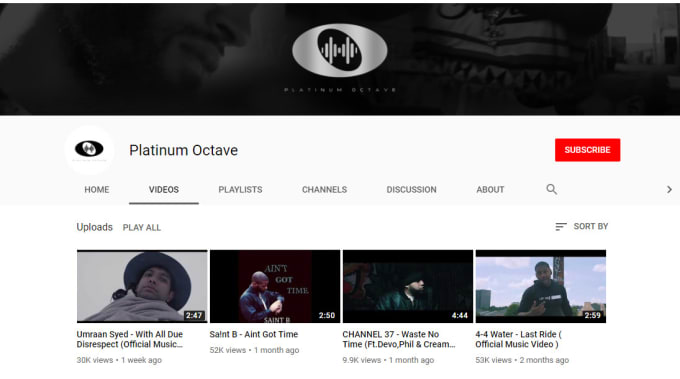Open CHANNEL 37 - Waste No Time title

click(x=399, y=339)
